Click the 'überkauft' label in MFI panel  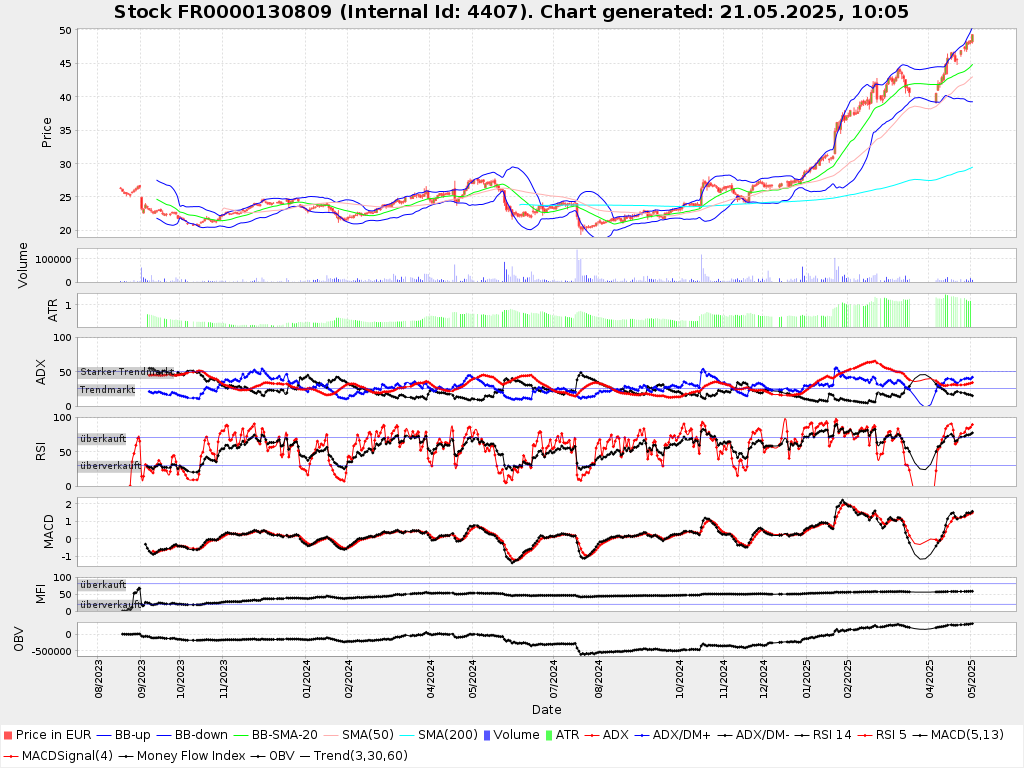[x=103, y=584]
